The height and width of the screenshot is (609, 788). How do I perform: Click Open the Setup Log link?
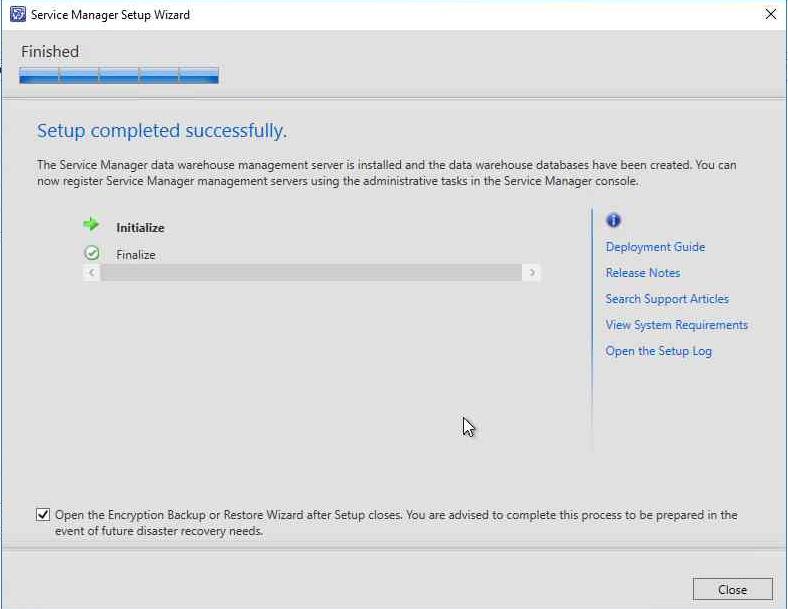coord(658,351)
